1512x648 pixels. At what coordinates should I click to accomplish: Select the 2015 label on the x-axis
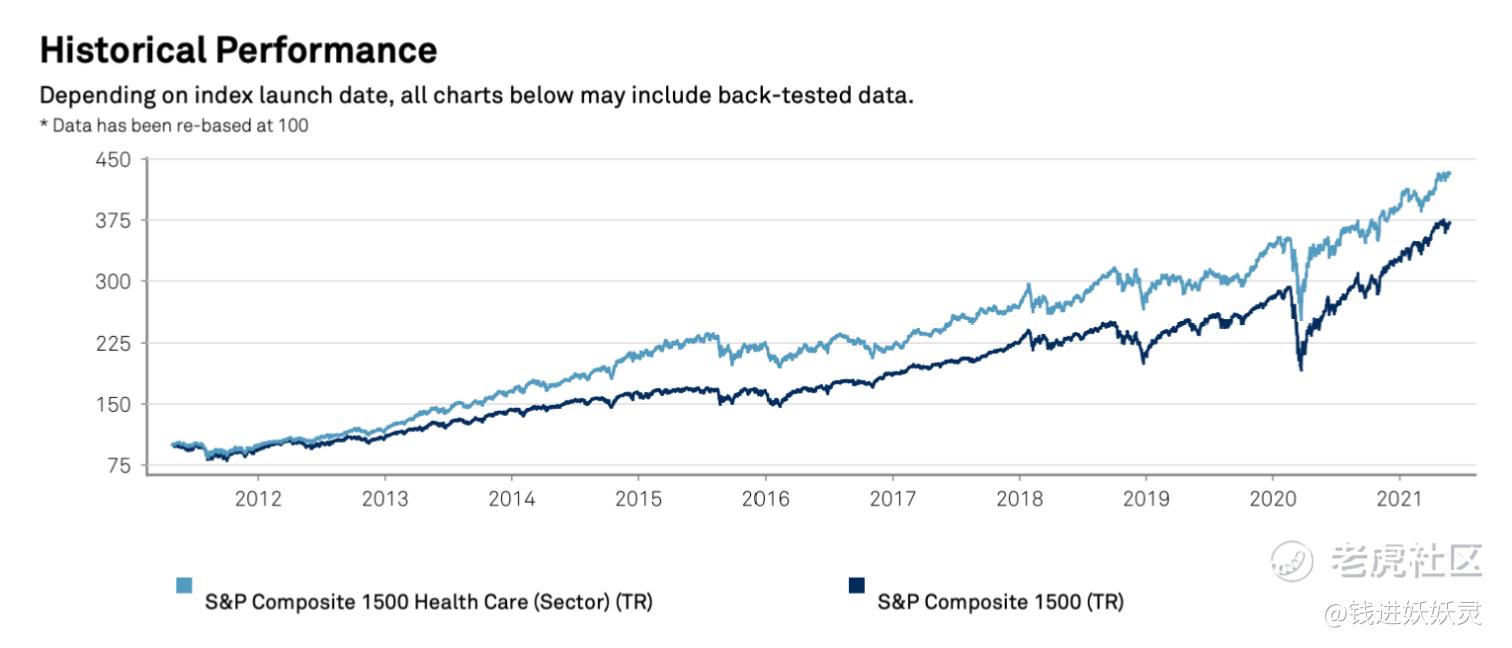tap(639, 497)
